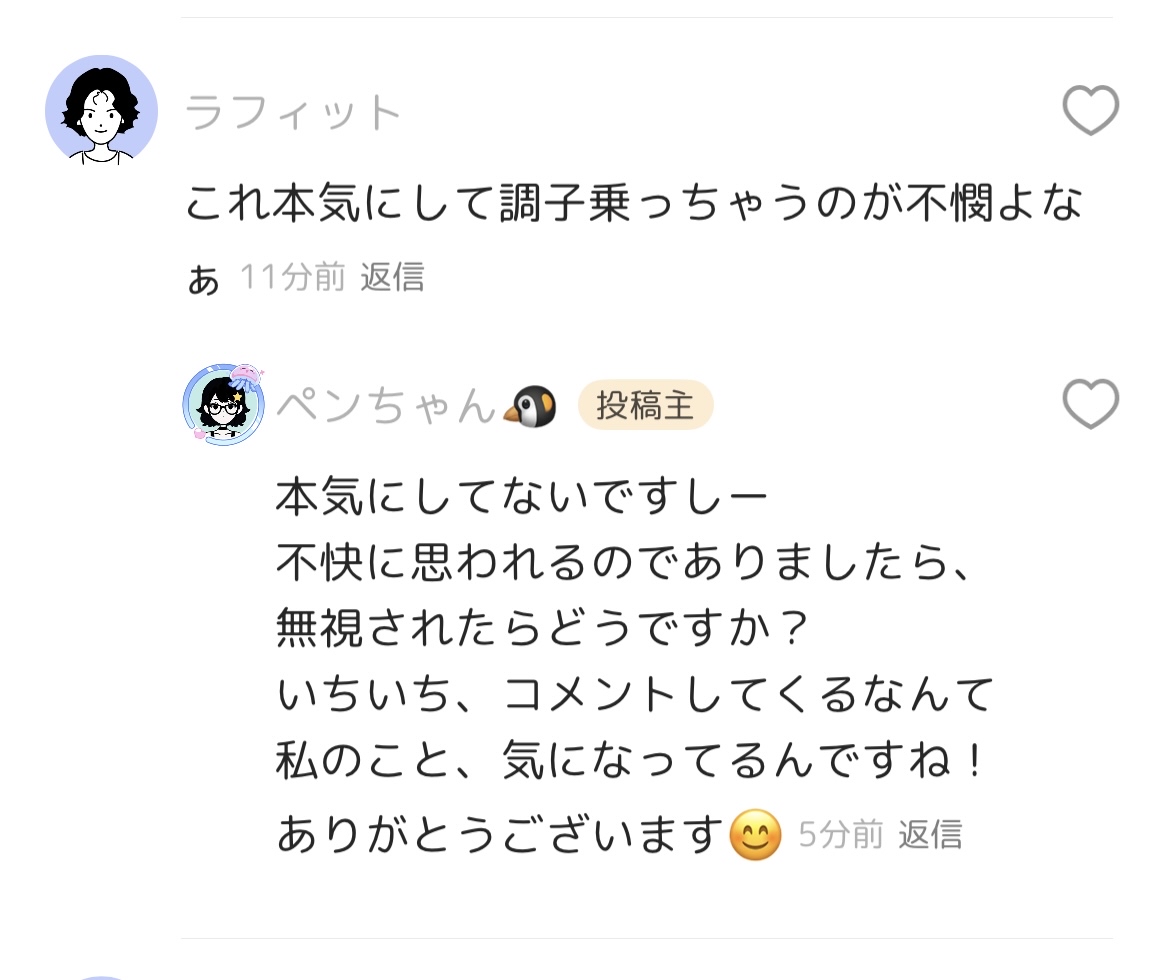
Task: Tap the text ありがとうございます
Action: [x=500, y=834]
